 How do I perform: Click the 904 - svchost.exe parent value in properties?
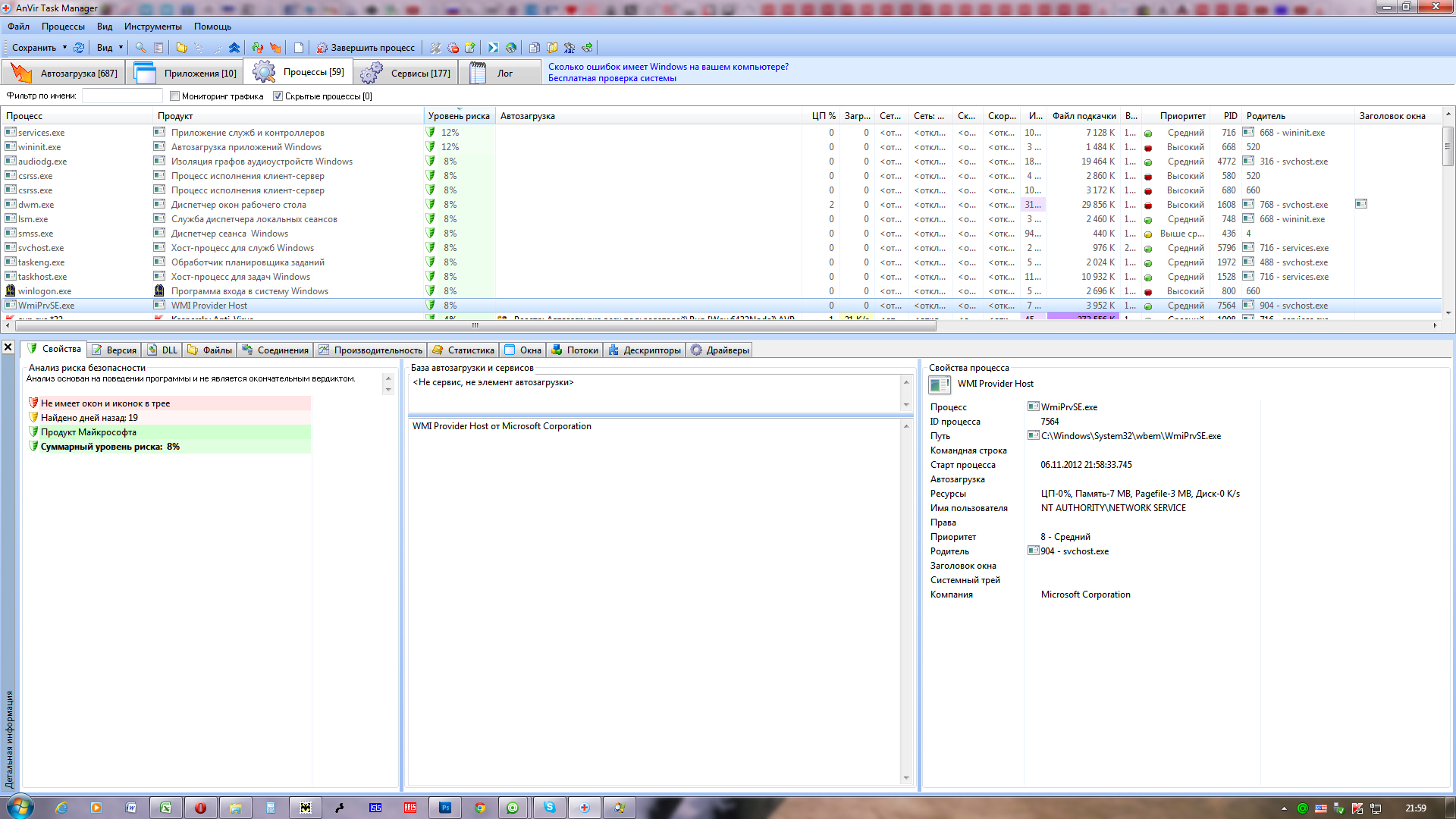[1074, 551]
